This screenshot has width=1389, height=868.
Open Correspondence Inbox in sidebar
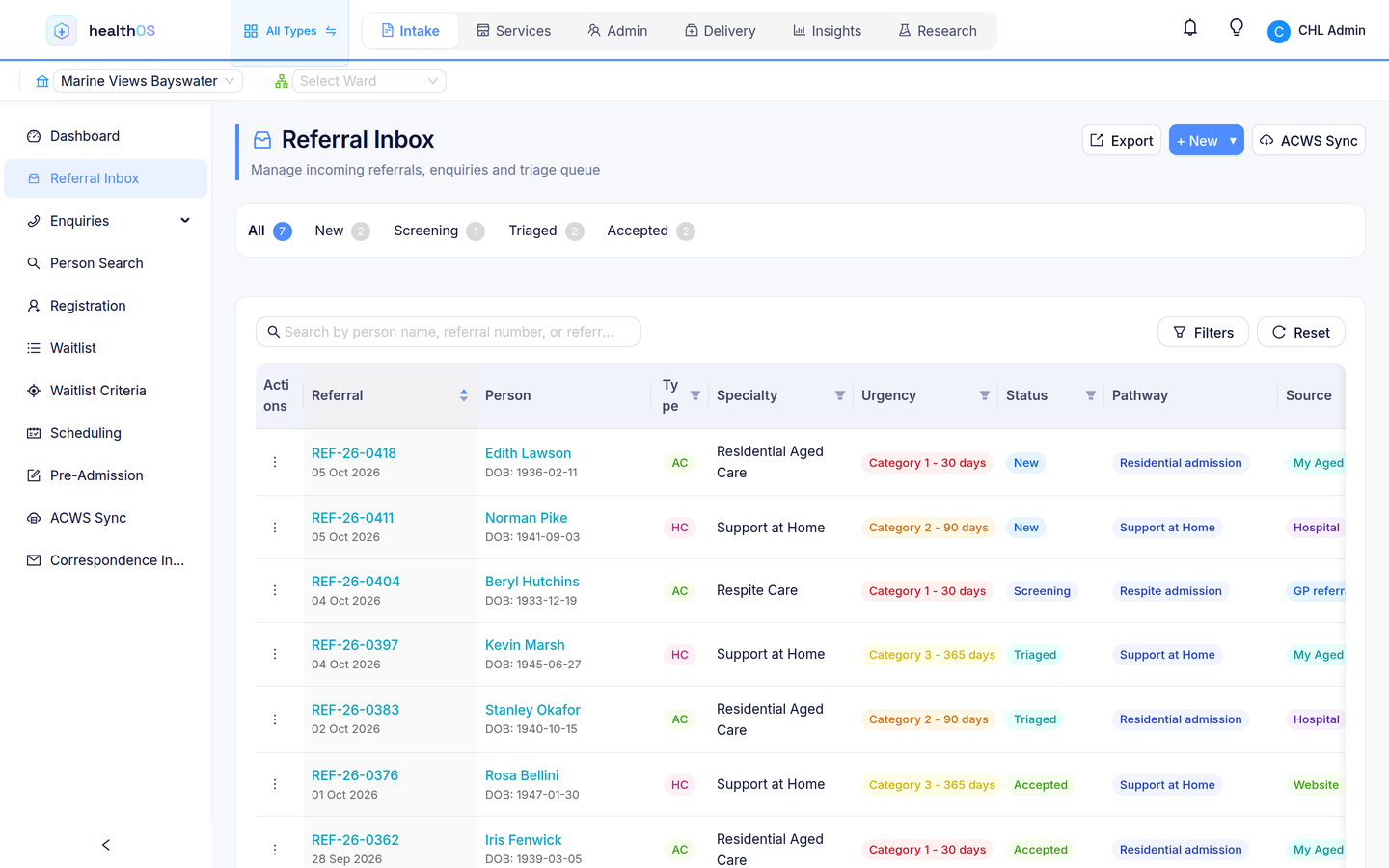click(106, 560)
